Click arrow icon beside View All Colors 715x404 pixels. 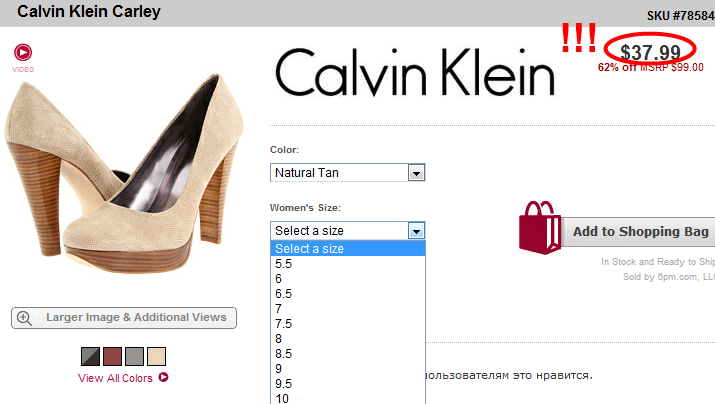click(163, 377)
